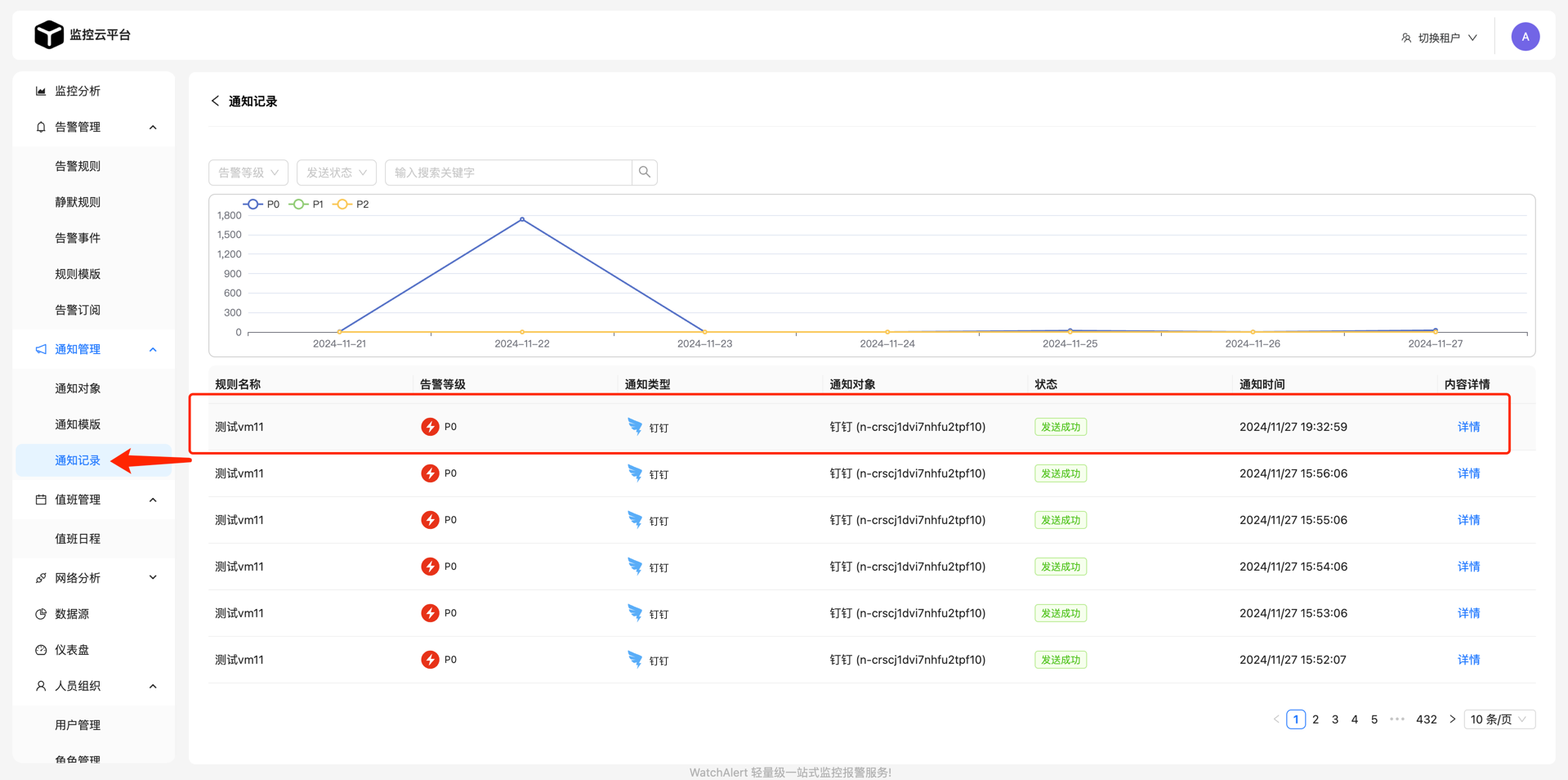Screen dimensions: 1568x780
Task: Open 规则模版 in the sidebar
Action: tap(78, 274)
